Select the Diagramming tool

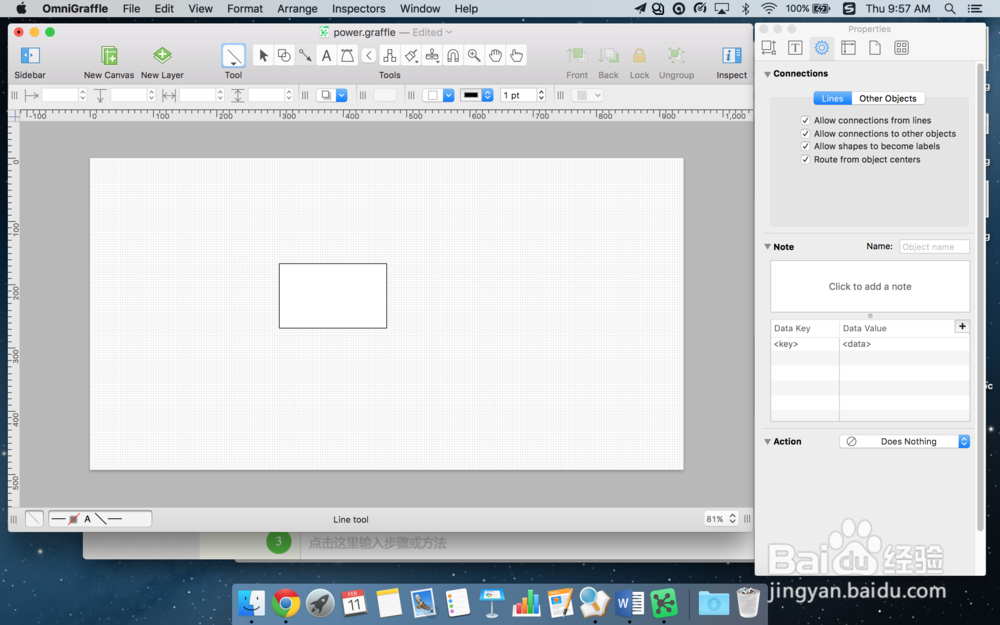(389, 56)
